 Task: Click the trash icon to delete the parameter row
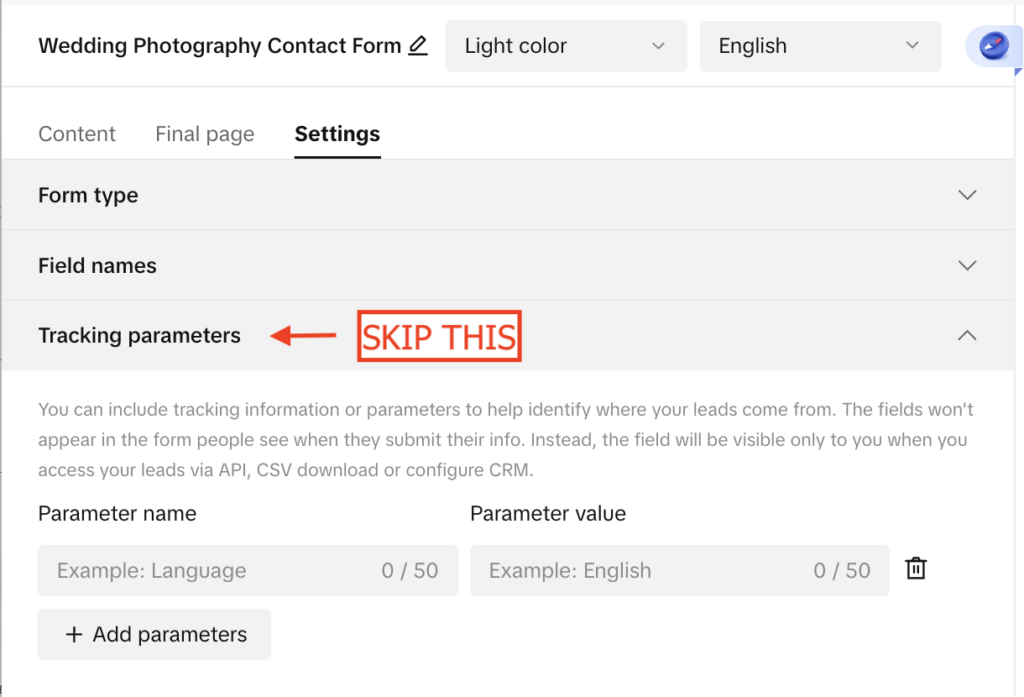click(x=916, y=569)
